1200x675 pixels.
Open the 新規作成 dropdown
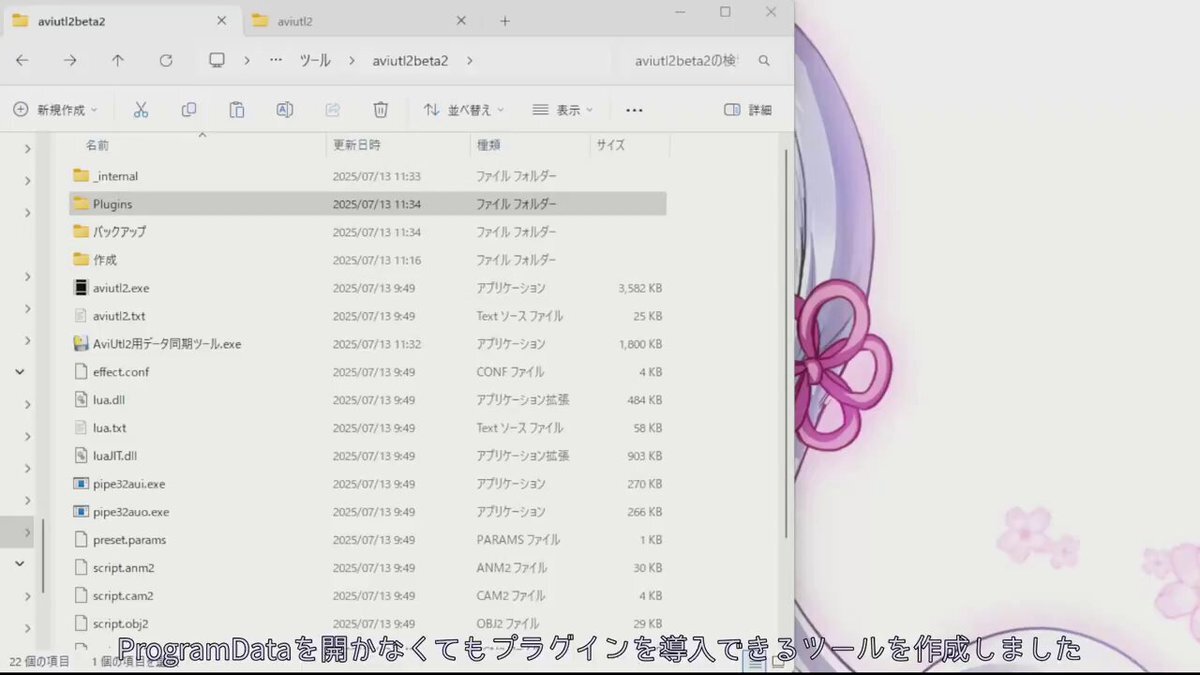(55, 110)
